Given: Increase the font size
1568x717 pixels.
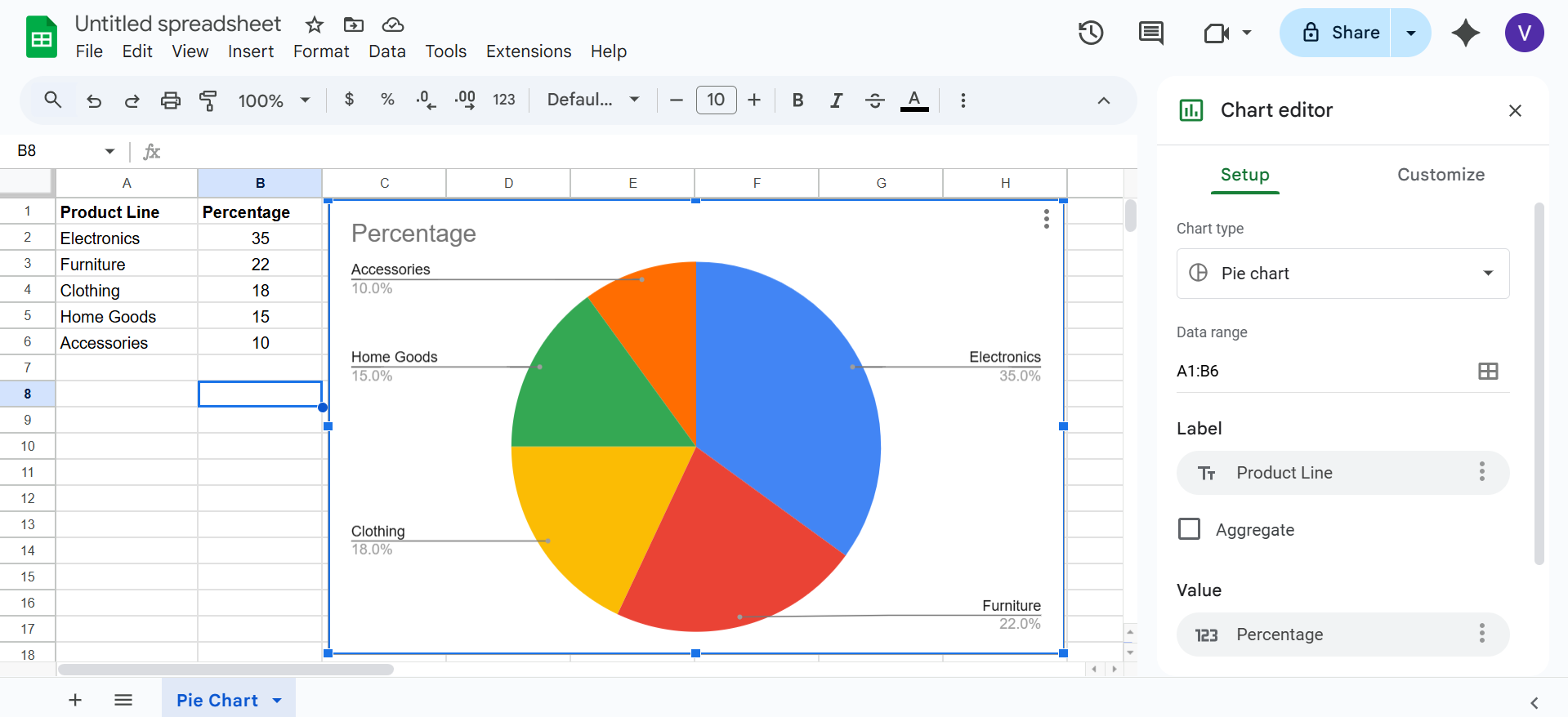Looking at the screenshot, I should click(754, 100).
